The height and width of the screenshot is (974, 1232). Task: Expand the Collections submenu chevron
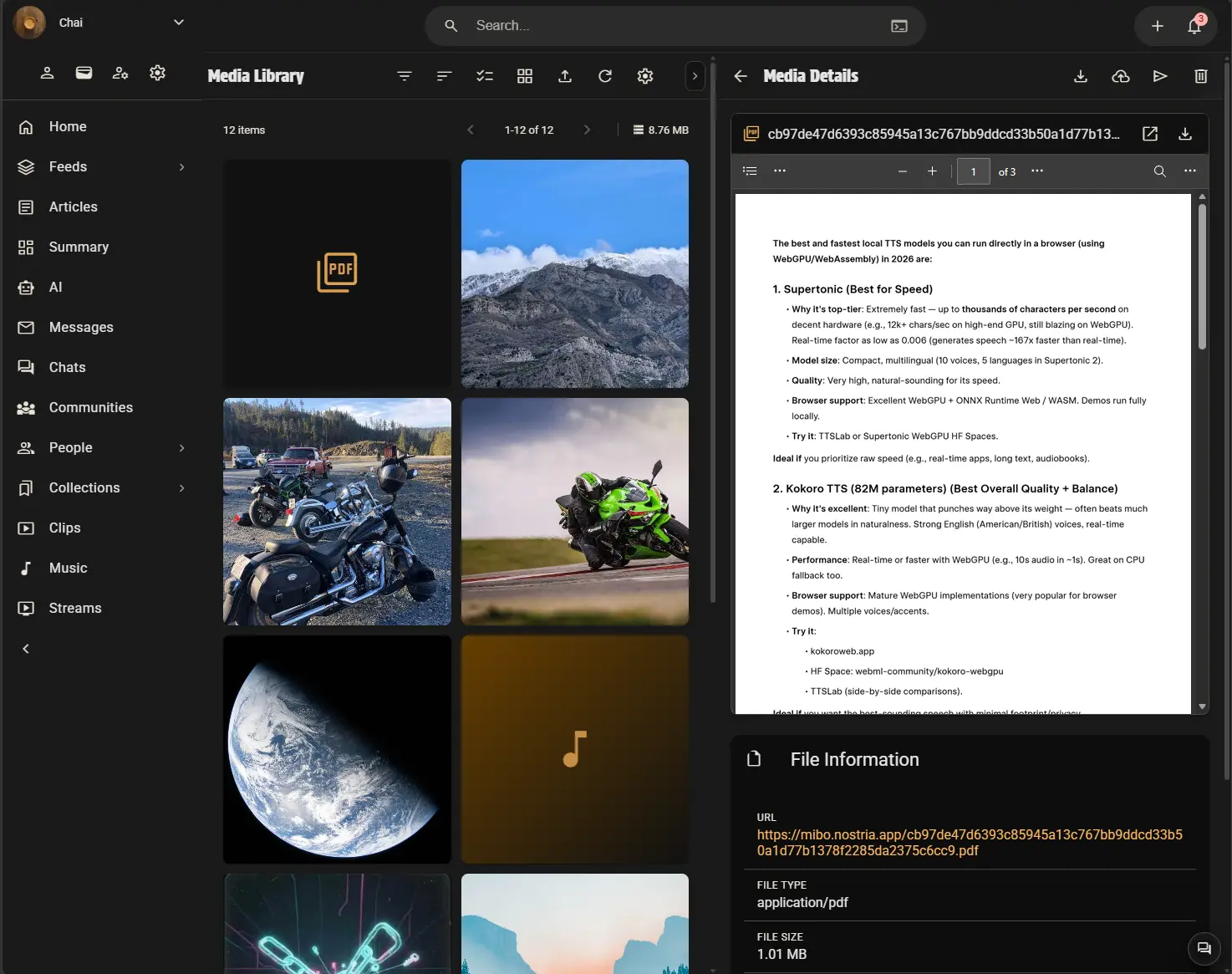[181, 488]
